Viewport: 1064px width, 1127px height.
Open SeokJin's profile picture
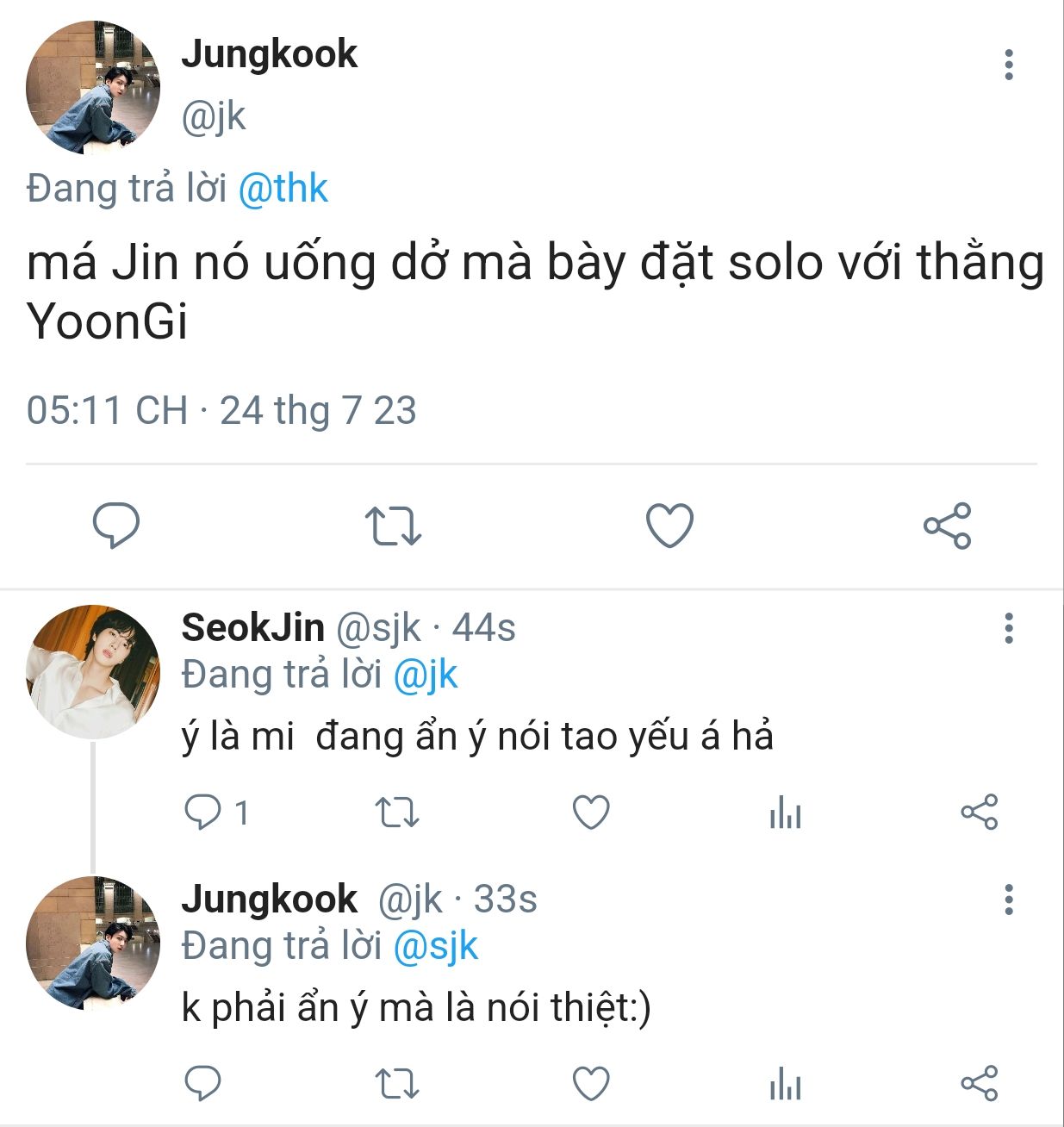(93, 672)
